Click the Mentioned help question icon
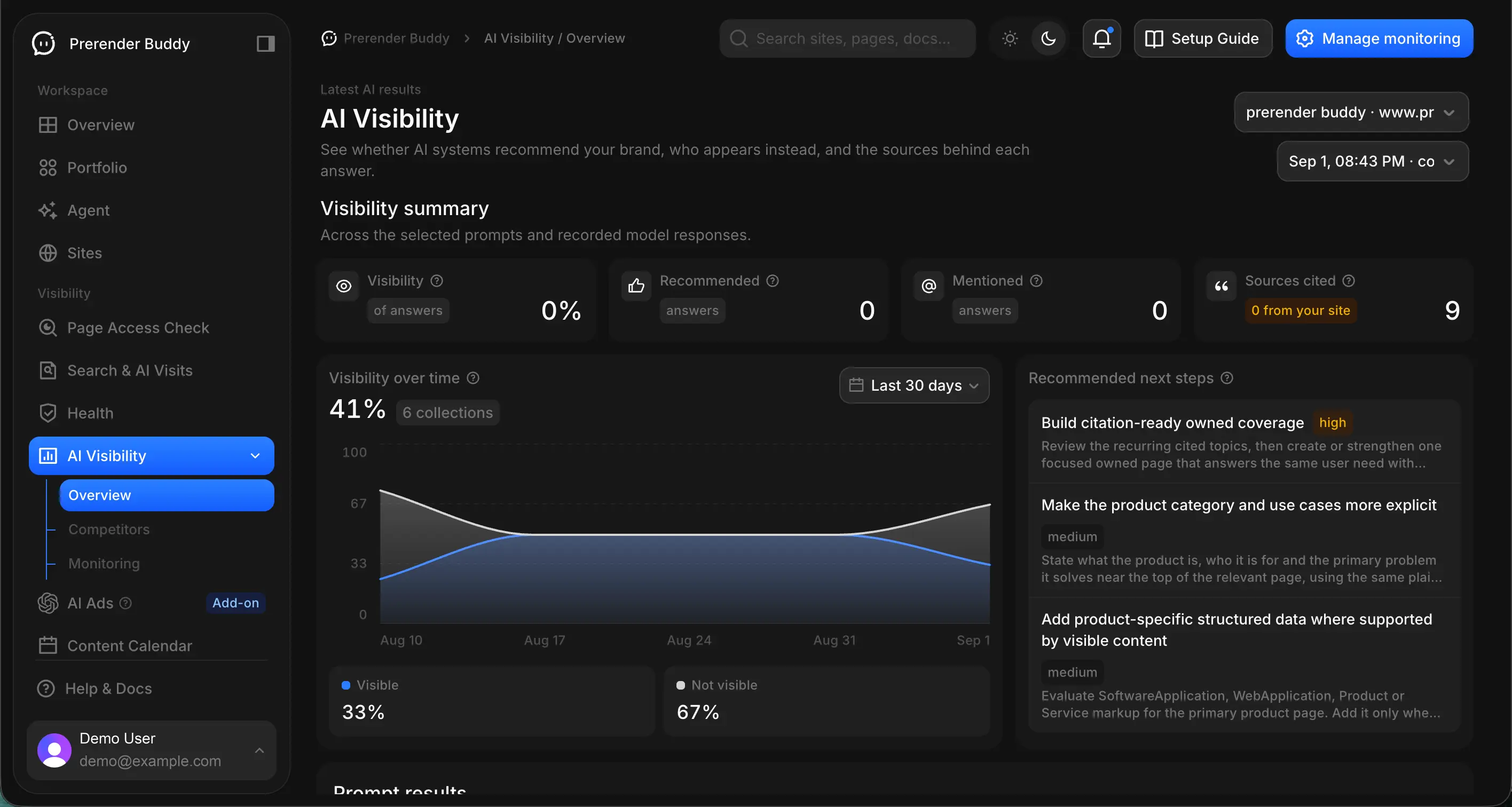This screenshot has width=1512, height=807. pos(1037,281)
